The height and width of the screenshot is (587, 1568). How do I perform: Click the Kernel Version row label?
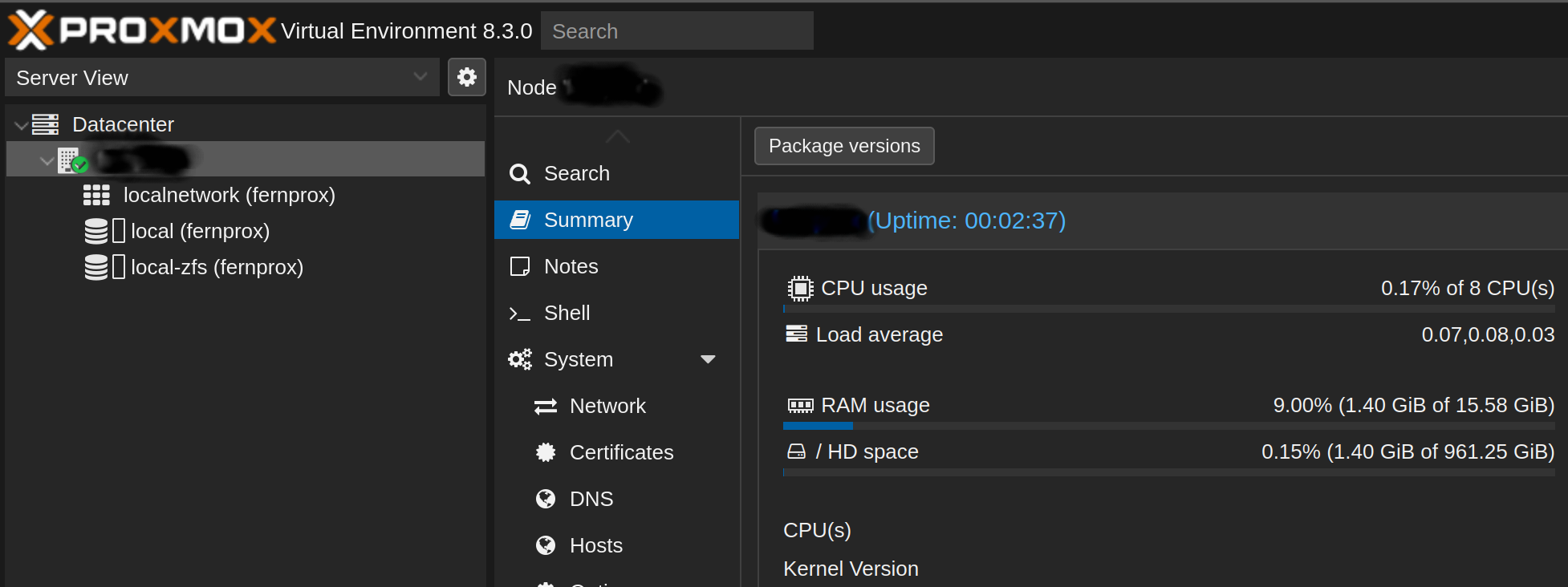[x=851, y=569]
